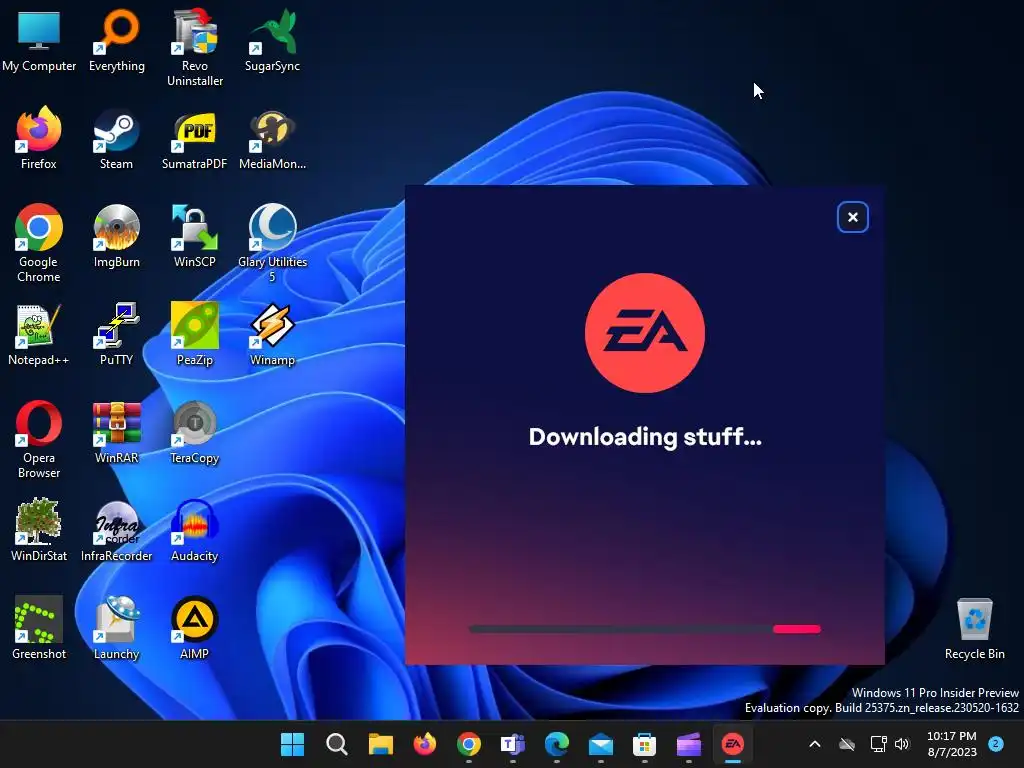1024x768 pixels.
Task: Select the Steam desktop shortcut
Action: click(x=116, y=138)
